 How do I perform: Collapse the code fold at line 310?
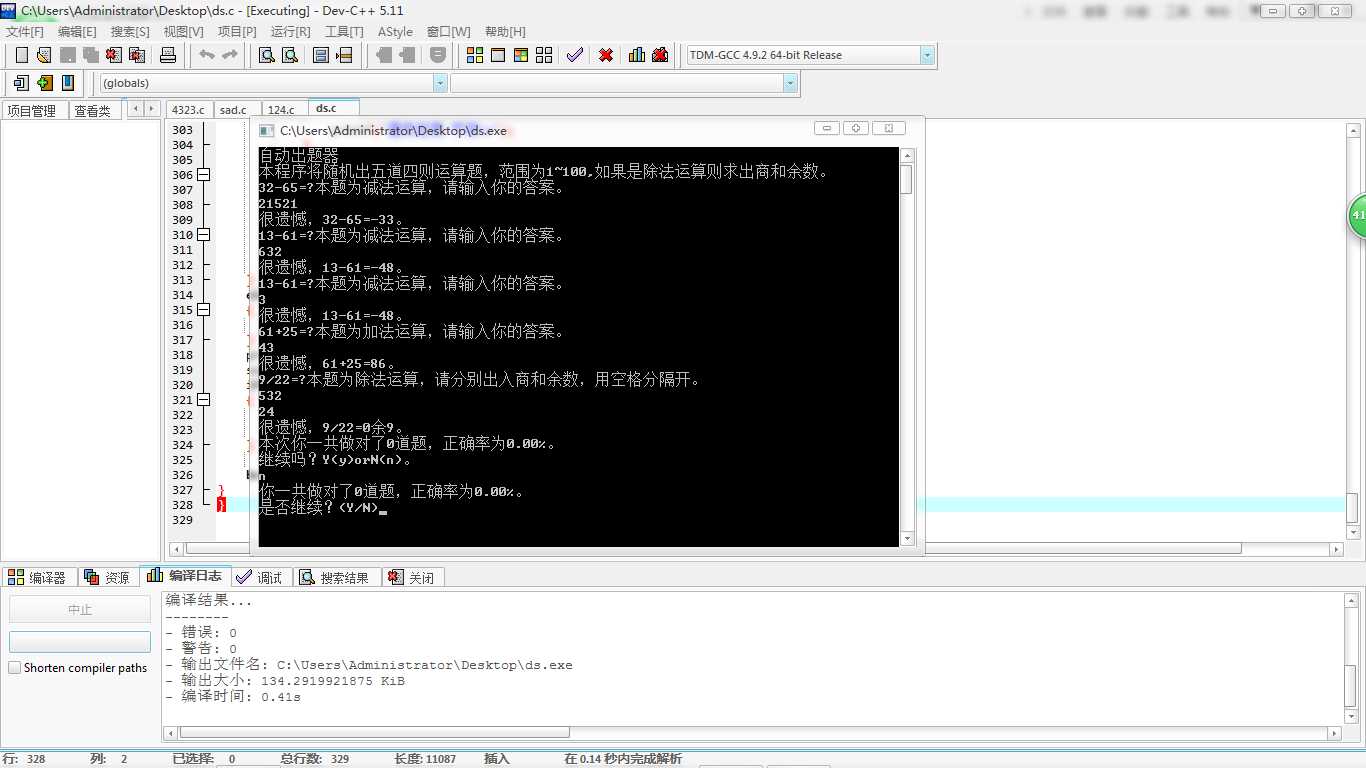[204, 235]
